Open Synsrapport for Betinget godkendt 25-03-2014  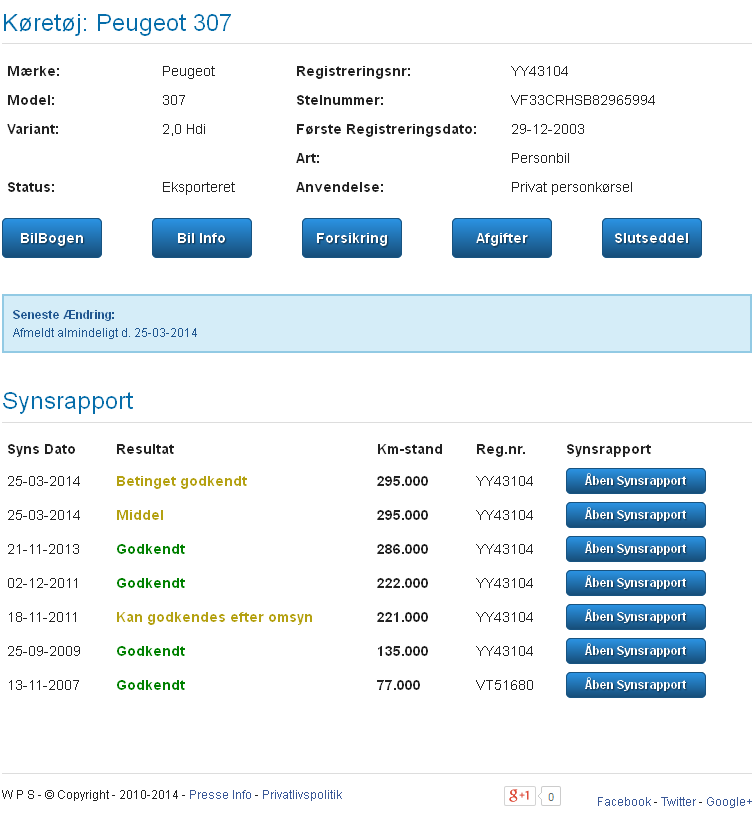tap(635, 481)
